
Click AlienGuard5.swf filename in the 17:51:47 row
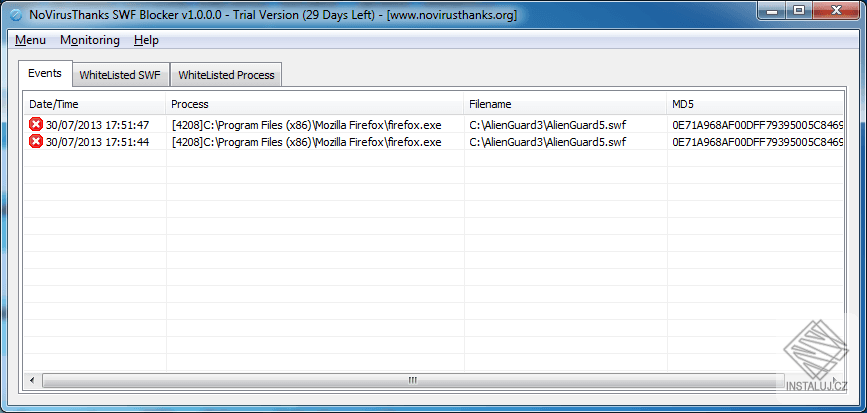tap(547, 125)
